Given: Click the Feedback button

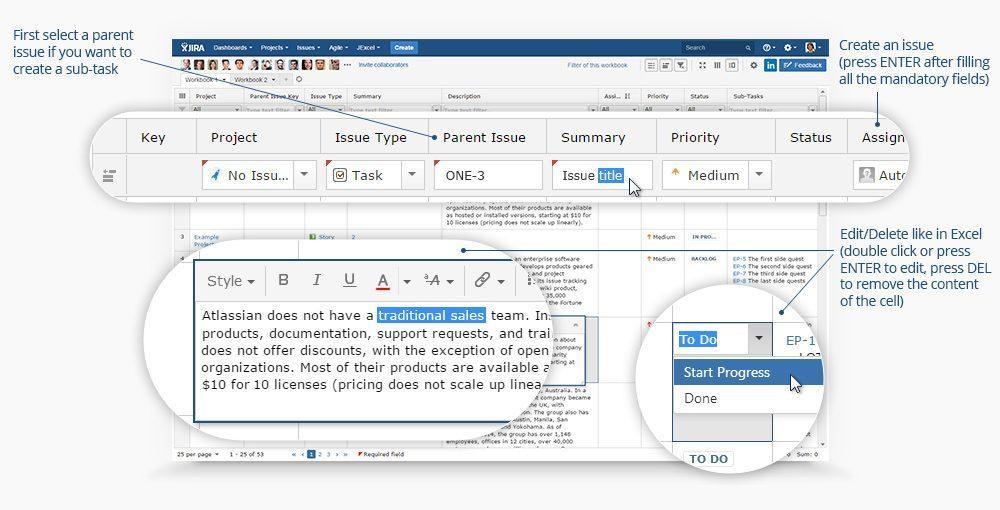Looking at the screenshot, I should pos(802,65).
